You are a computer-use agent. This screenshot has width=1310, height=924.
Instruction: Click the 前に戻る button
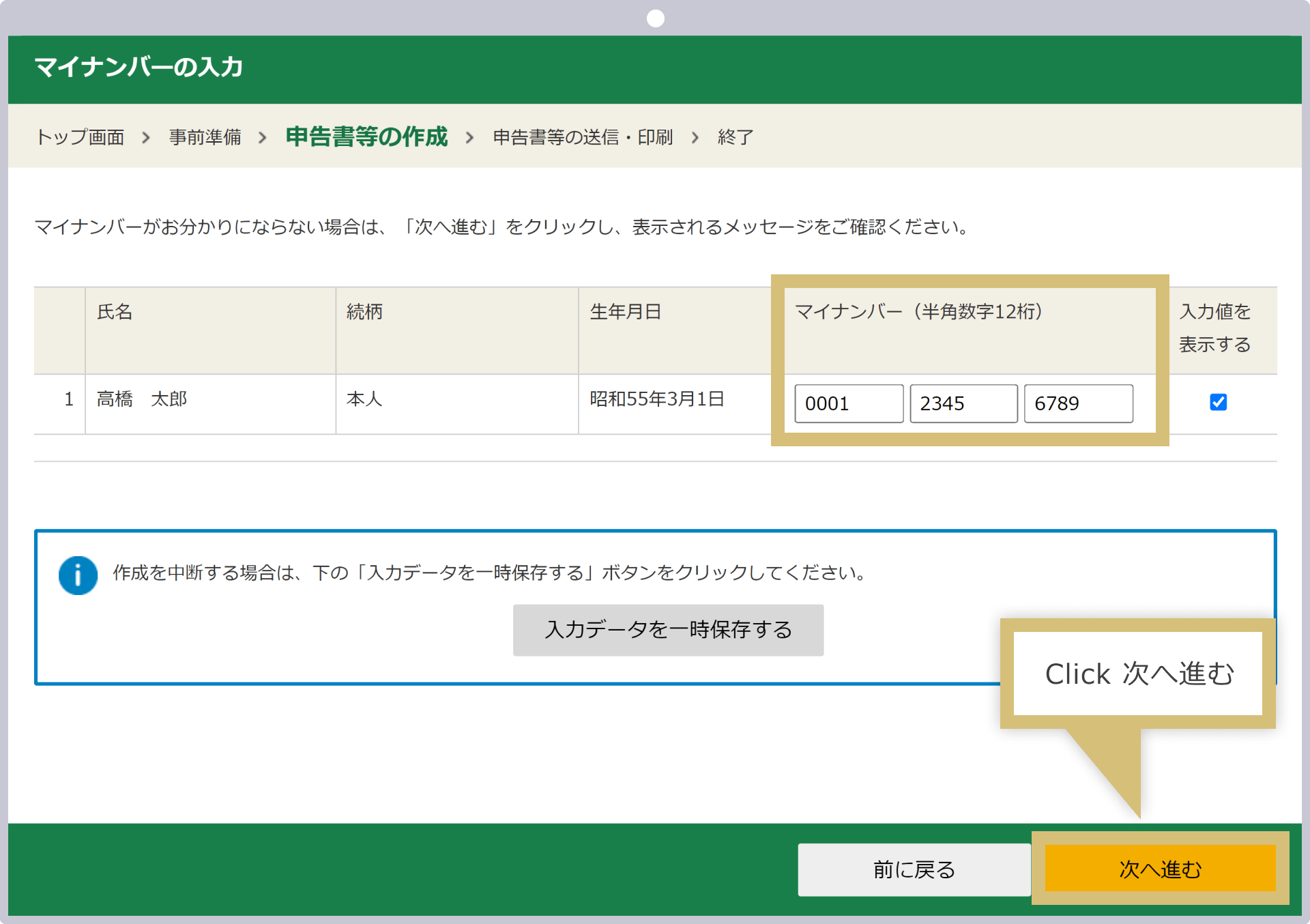[x=914, y=869]
